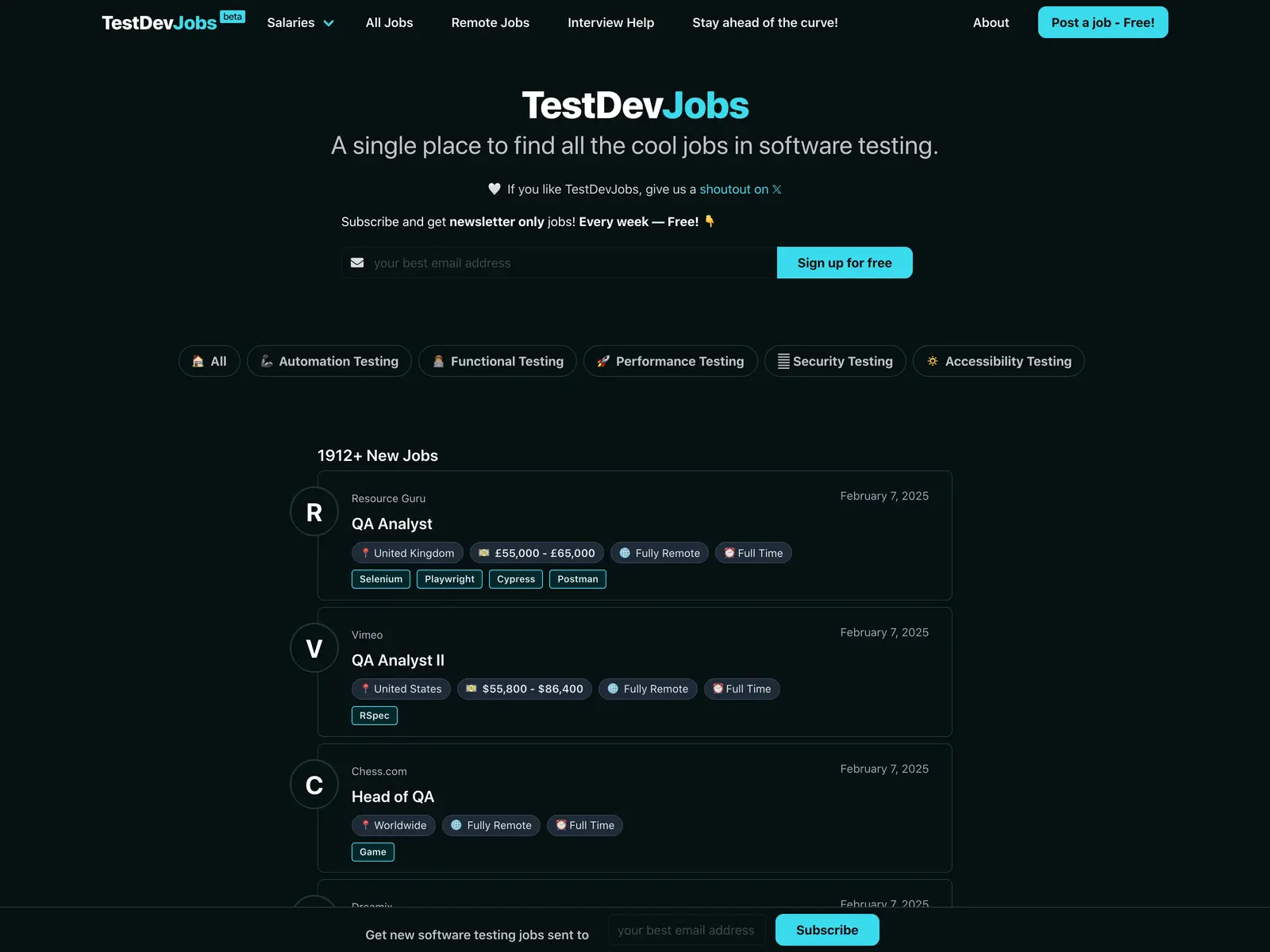Click Resource Guru 'R' company avatar
This screenshot has width=1270, height=952.
point(314,512)
